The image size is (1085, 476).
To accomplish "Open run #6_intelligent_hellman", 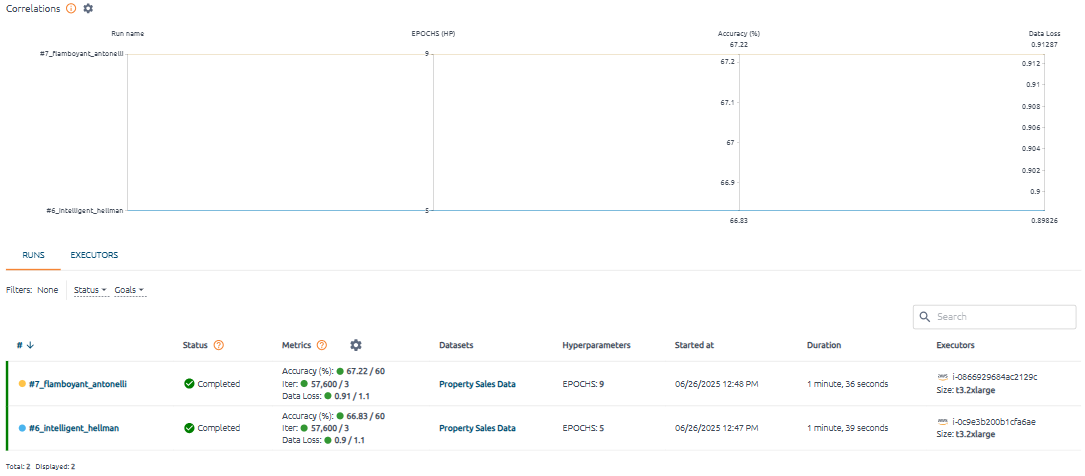I will click(x=74, y=428).
